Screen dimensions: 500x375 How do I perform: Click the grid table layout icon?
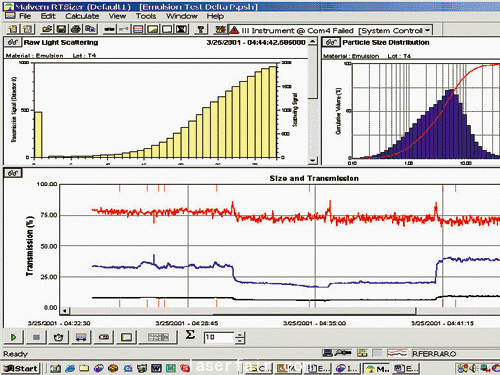pyautogui.click(x=158, y=337)
